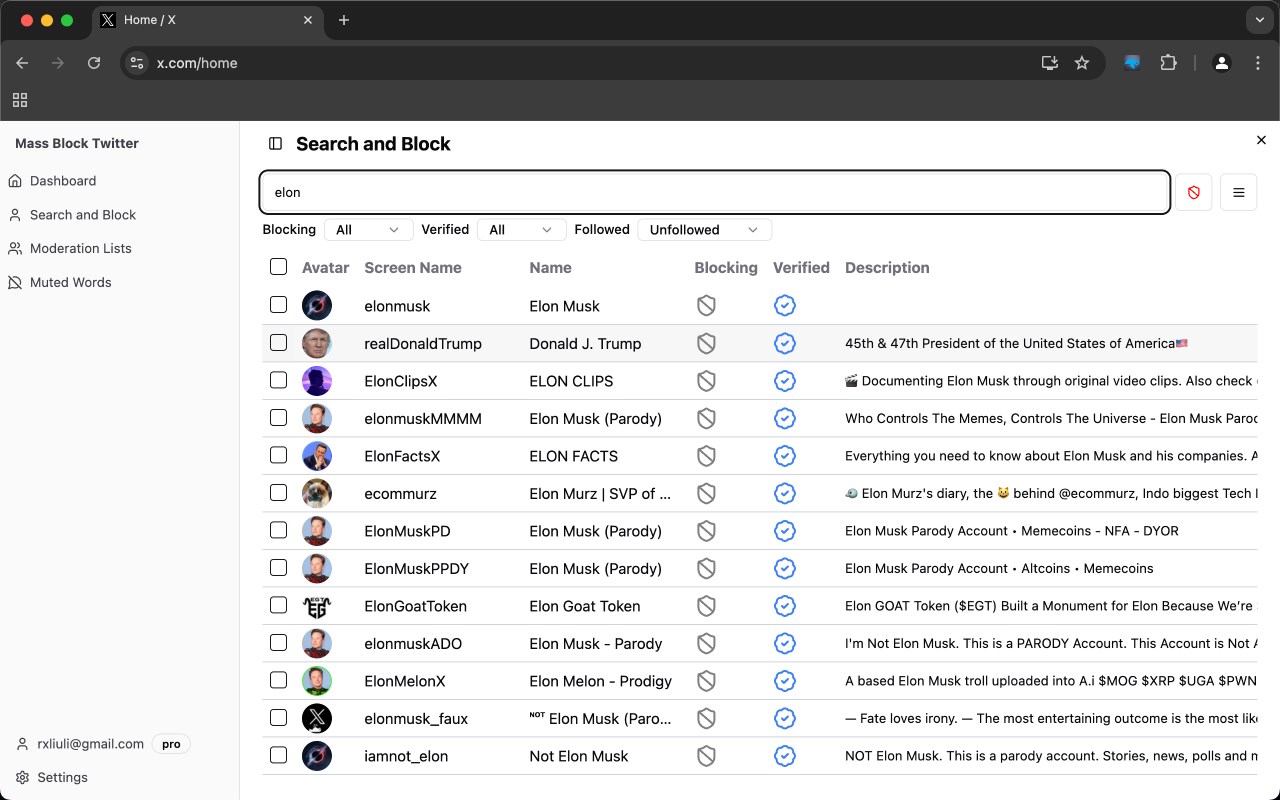Bookmark this page with the star icon
The width and height of the screenshot is (1280, 800).
click(x=1081, y=63)
